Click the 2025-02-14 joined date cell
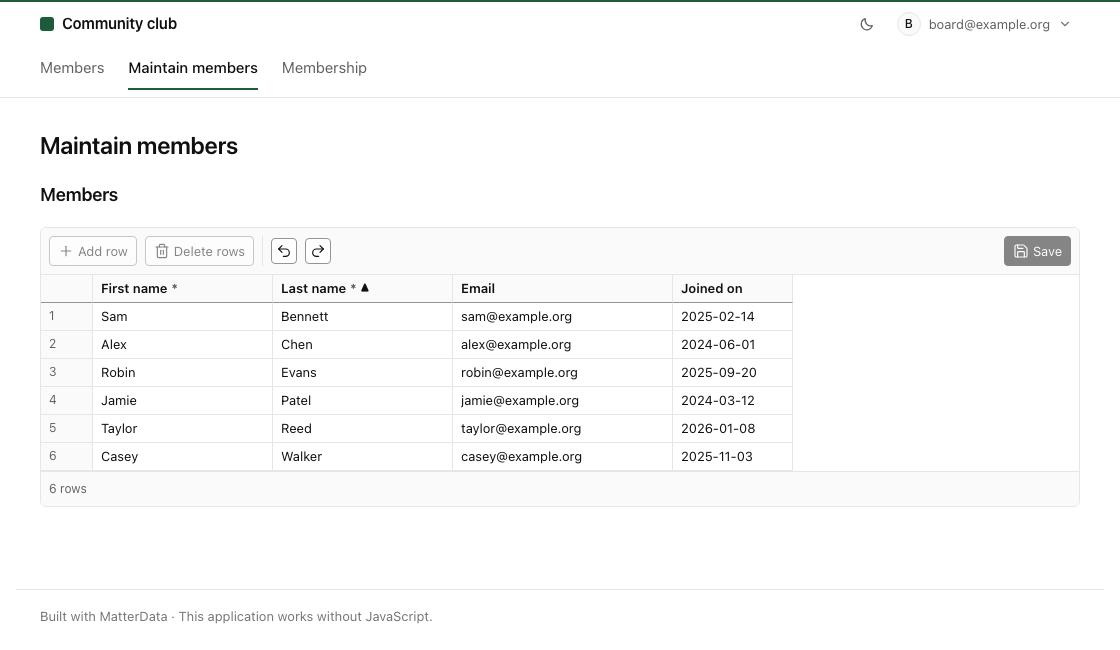This screenshot has width=1120, height=650. tap(732, 316)
